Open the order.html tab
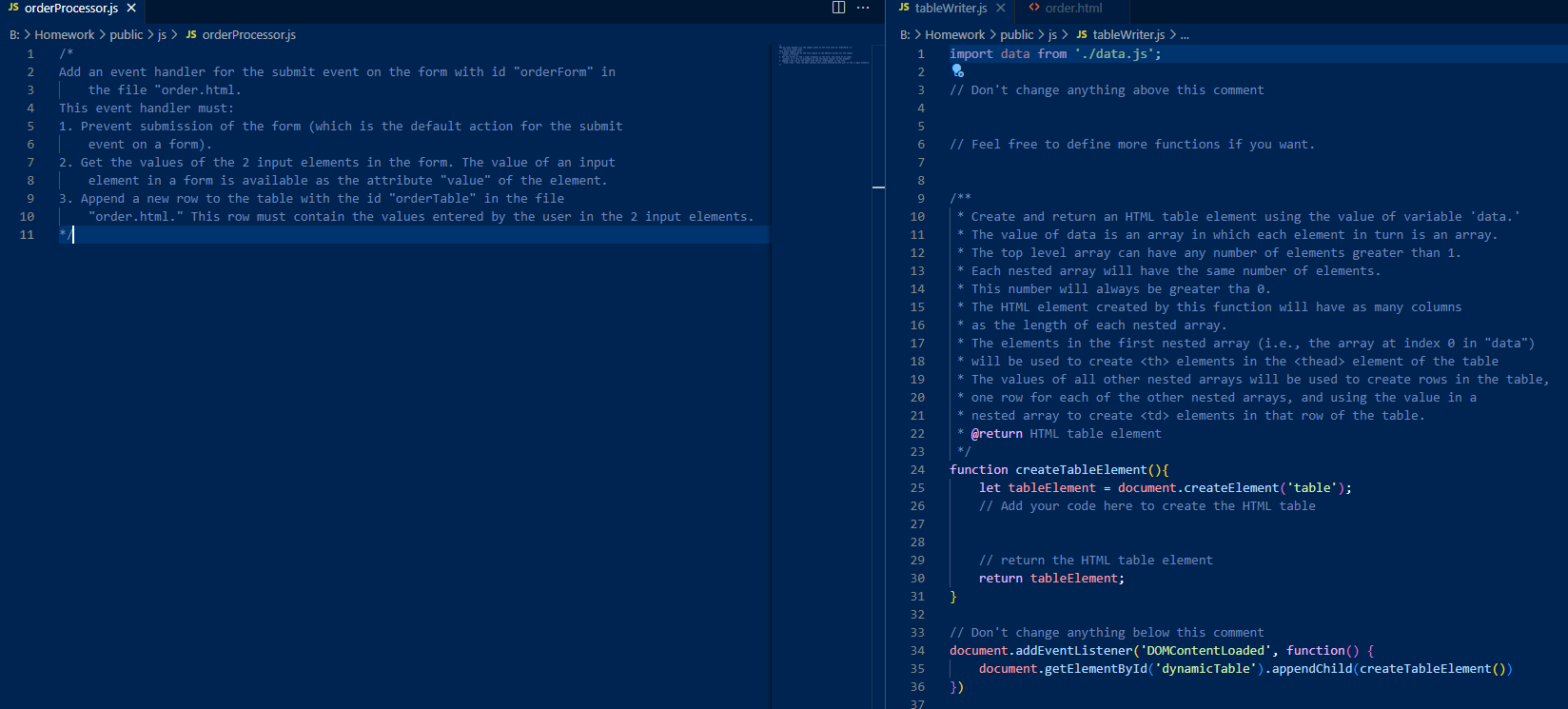This screenshot has height=709, width=1568. [1073, 8]
